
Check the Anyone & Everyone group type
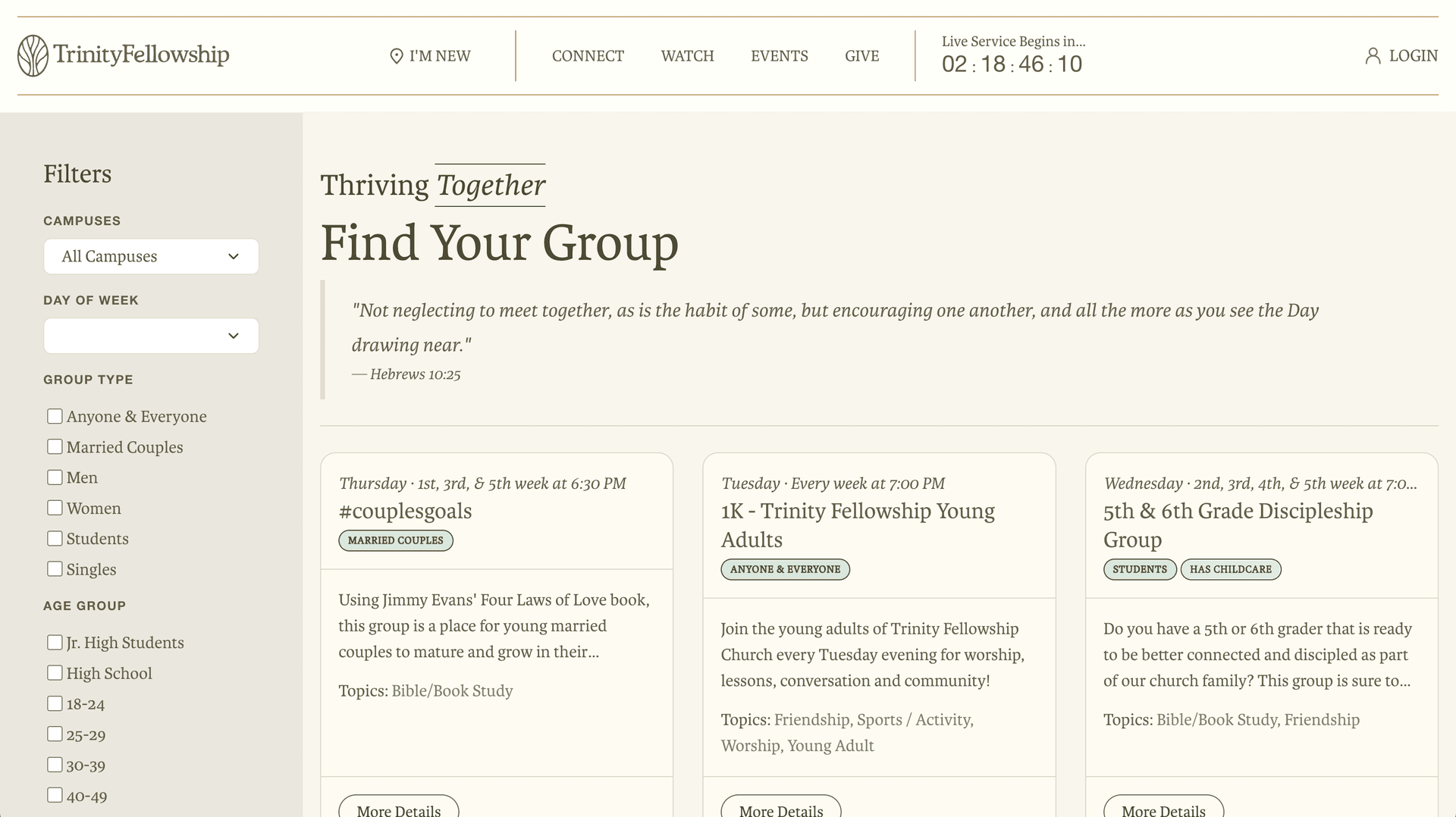coord(55,416)
